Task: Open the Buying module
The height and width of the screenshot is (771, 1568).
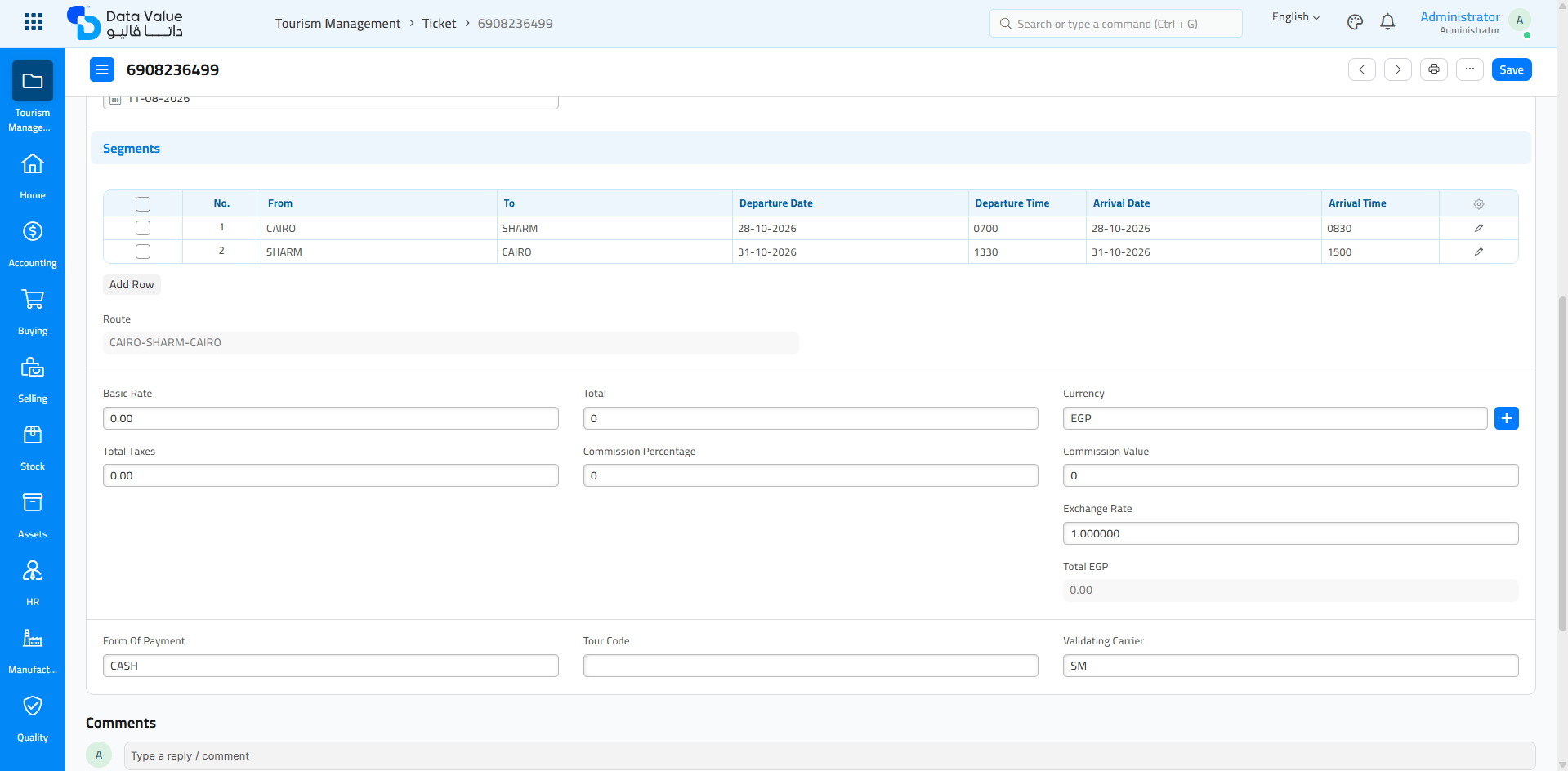Action: (33, 312)
